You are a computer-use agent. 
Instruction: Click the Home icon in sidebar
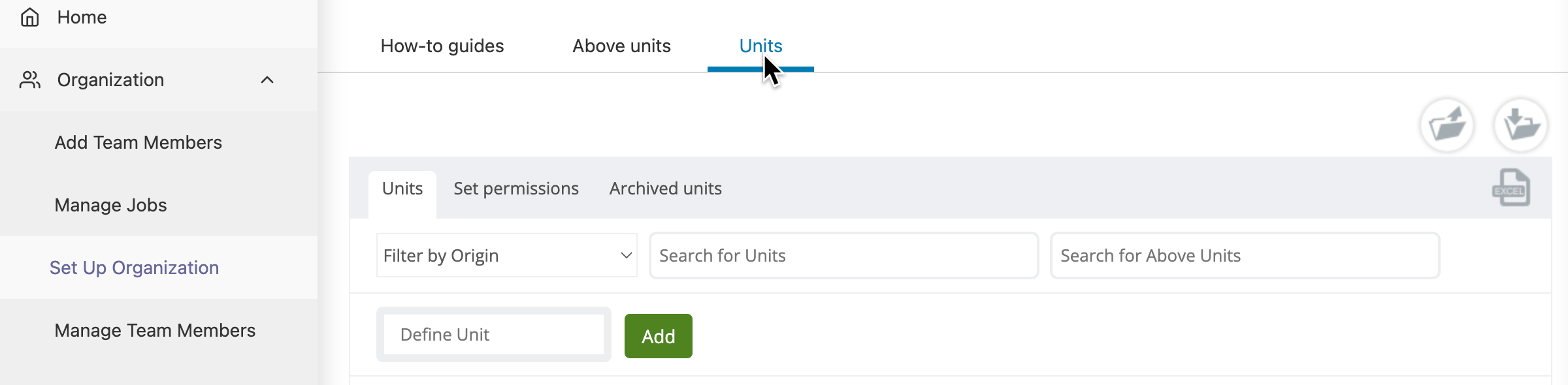click(x=30, y=18)
